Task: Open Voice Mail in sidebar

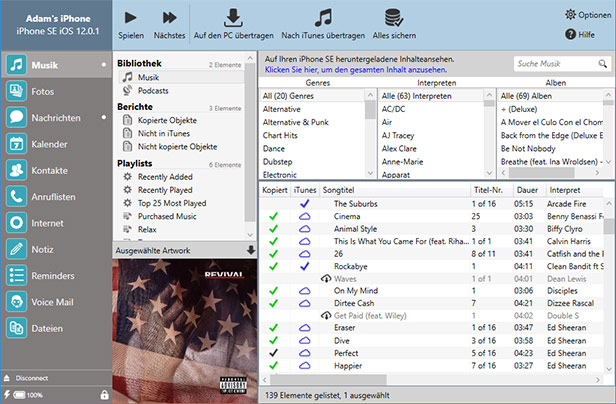Action: point(56,302)
